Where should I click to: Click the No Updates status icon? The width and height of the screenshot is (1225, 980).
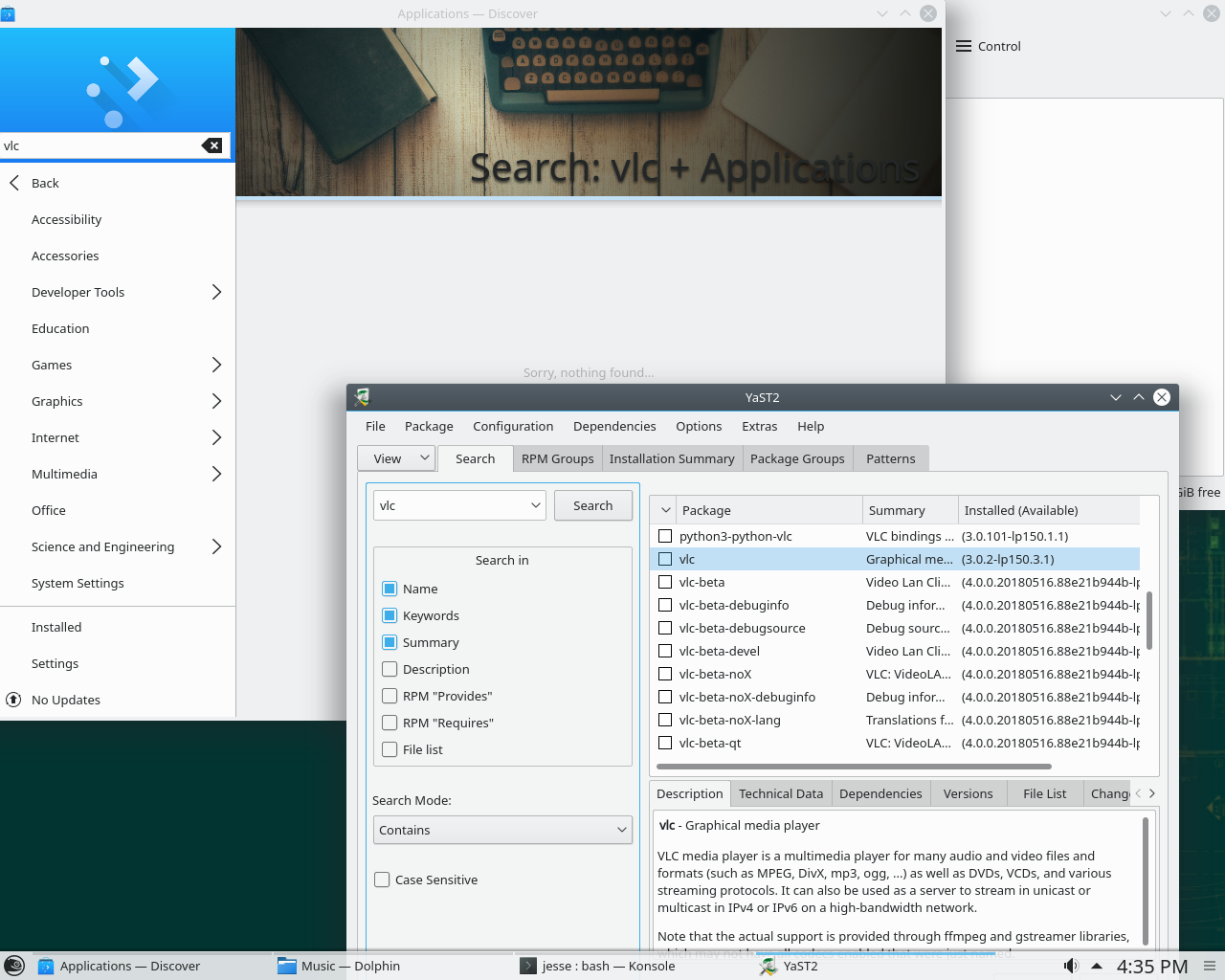pos(13,700)
